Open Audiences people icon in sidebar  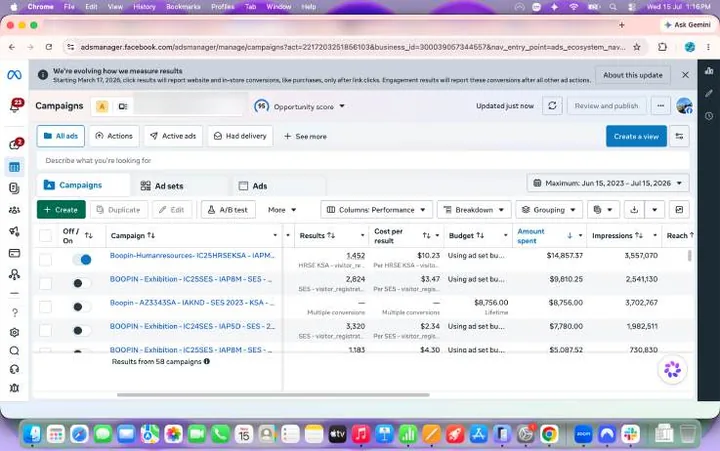coord(14,210)
